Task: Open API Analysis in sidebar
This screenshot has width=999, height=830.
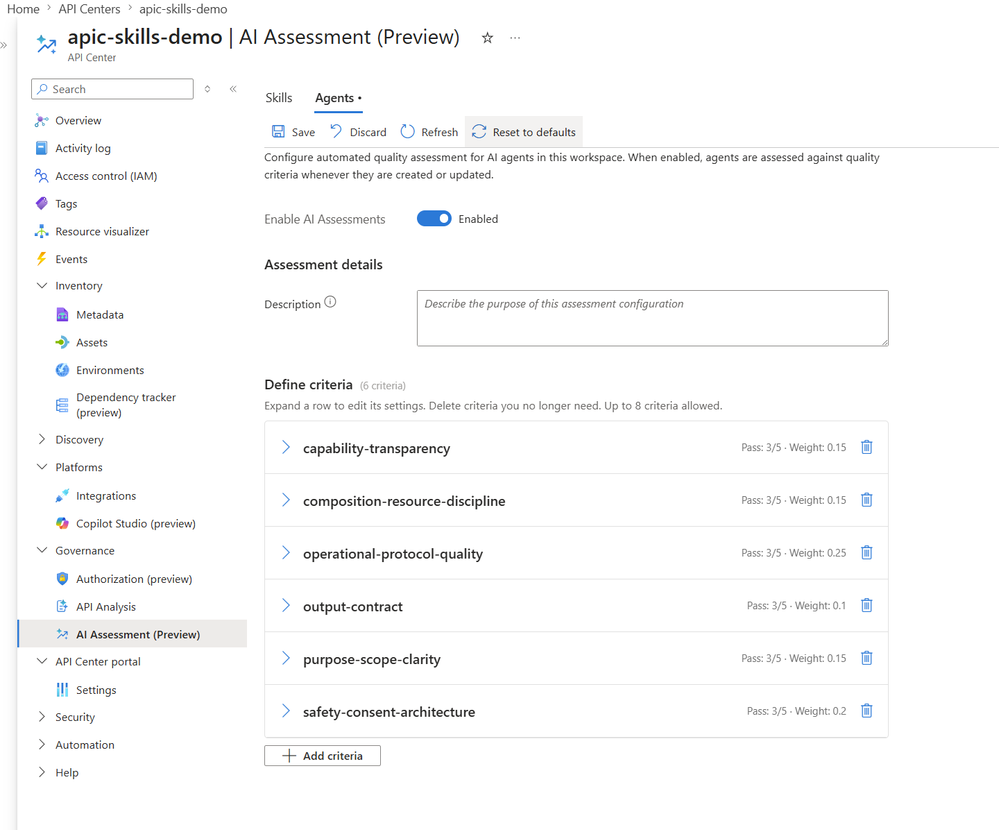Action: 106,606
